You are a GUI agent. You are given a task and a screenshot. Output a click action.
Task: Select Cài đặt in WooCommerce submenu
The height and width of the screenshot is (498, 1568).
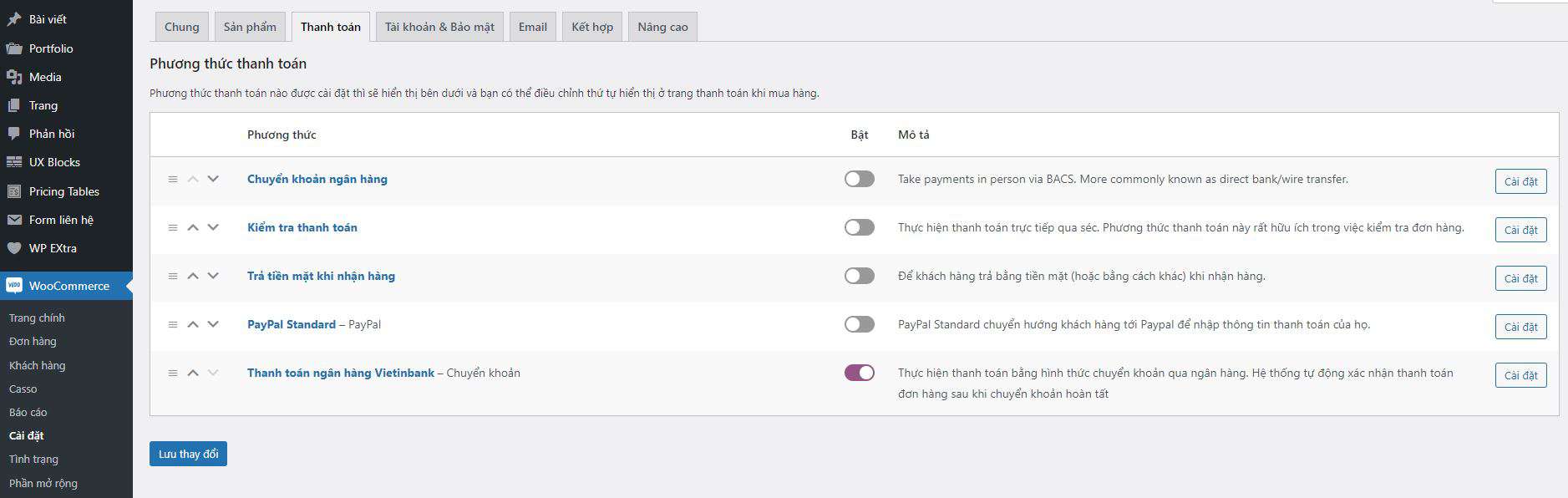(x=26, y=435)
